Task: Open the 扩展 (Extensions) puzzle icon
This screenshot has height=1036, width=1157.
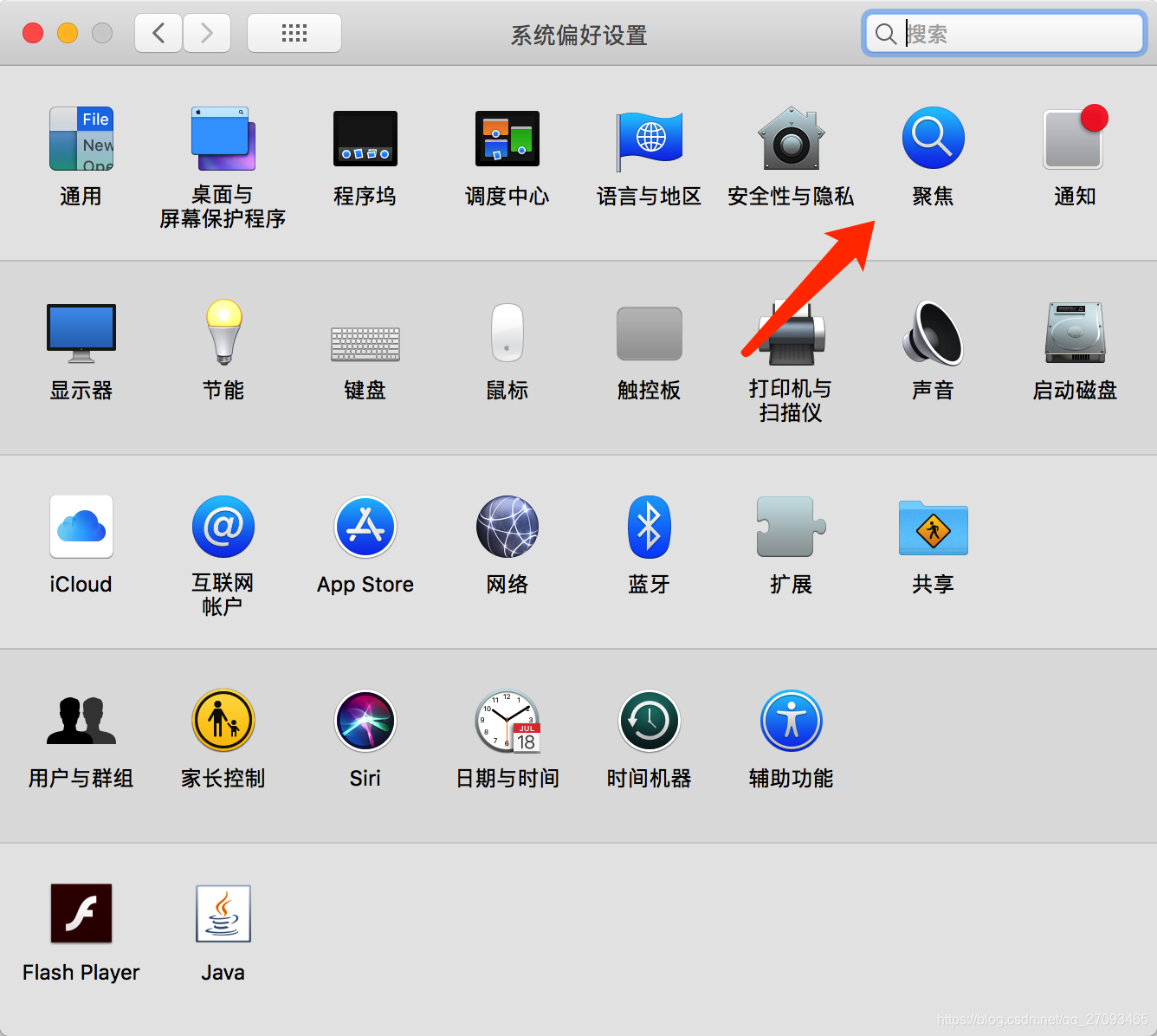Action: (x=792, y=527)
